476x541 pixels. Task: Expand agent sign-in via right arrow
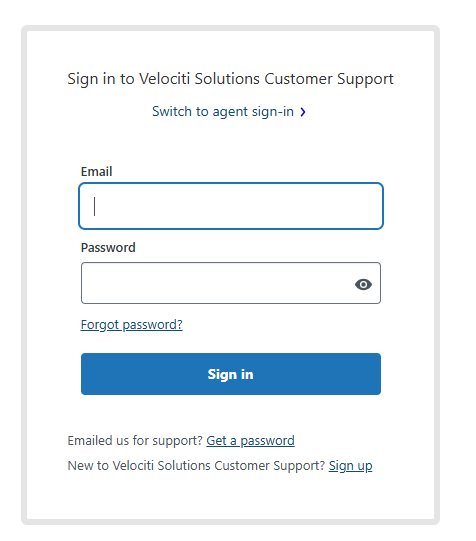(x=303, y=112)
